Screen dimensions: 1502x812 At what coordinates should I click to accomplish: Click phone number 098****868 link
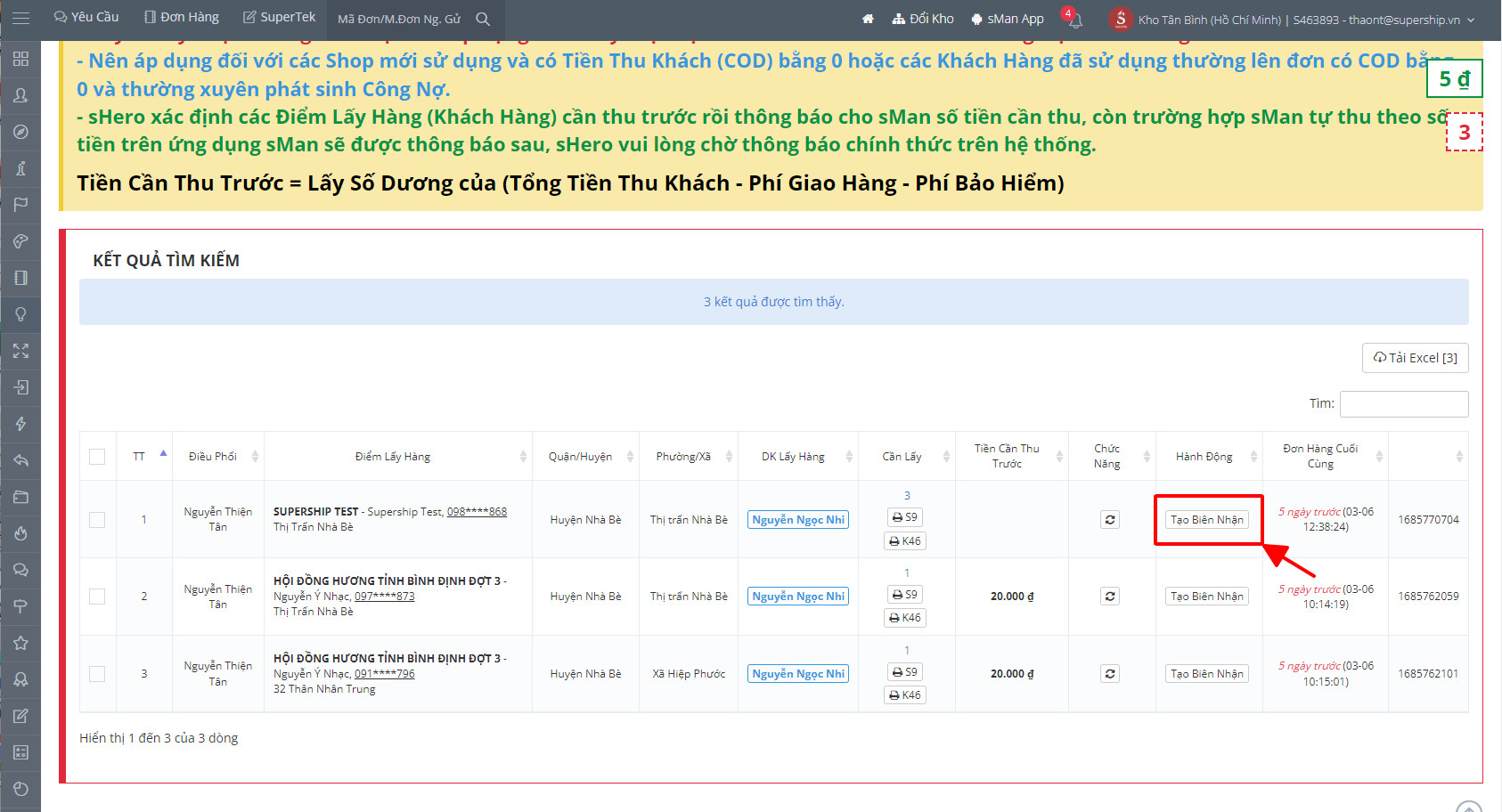477,512
